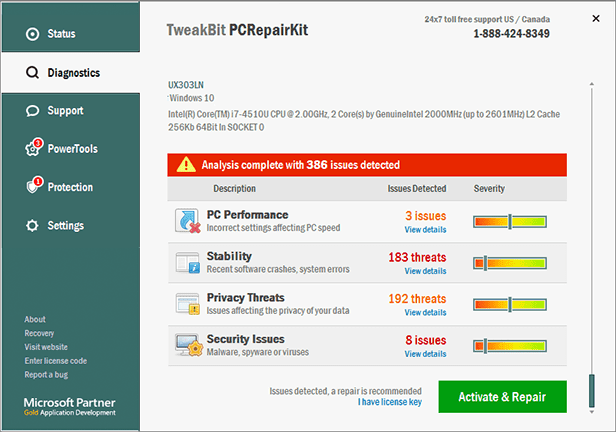Click the Stability title
616x432 pixels.
coord(229,256)
